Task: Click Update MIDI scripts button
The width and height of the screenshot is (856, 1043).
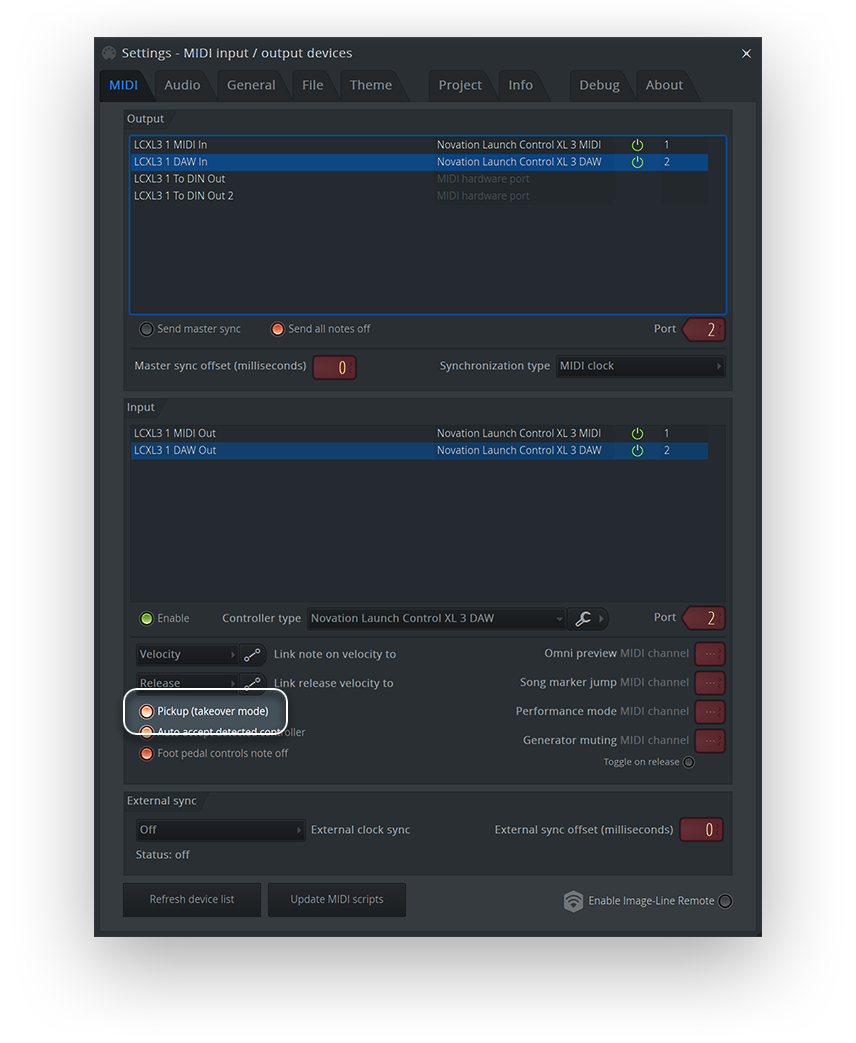Action: pos(337,900)
